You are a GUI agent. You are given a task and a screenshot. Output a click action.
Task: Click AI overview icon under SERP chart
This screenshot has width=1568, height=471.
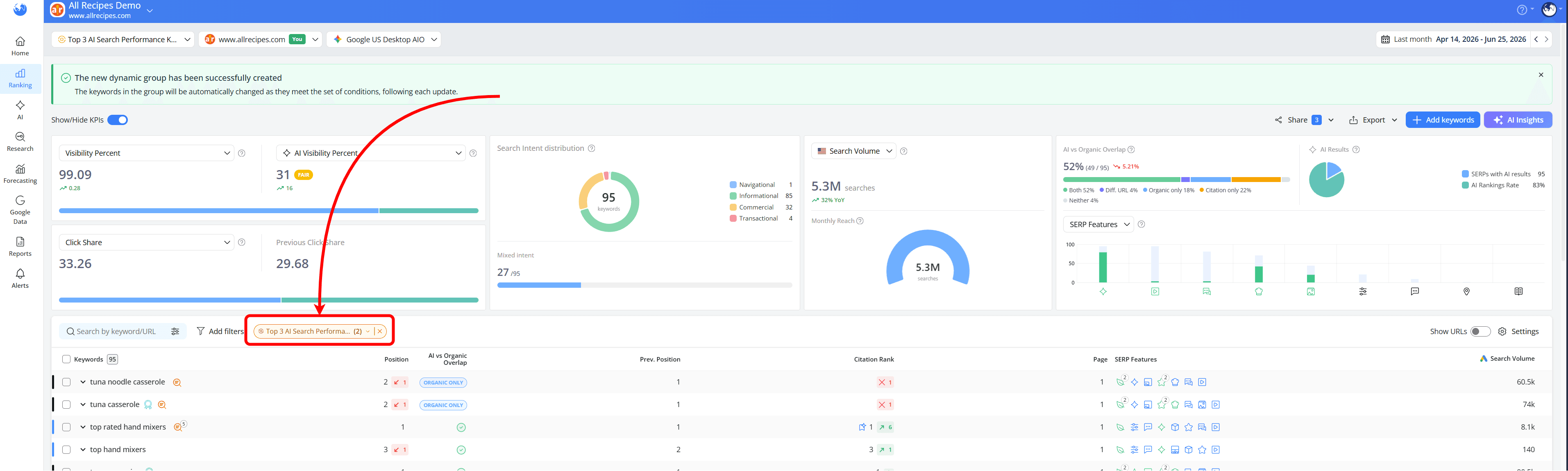(1103, 292)
